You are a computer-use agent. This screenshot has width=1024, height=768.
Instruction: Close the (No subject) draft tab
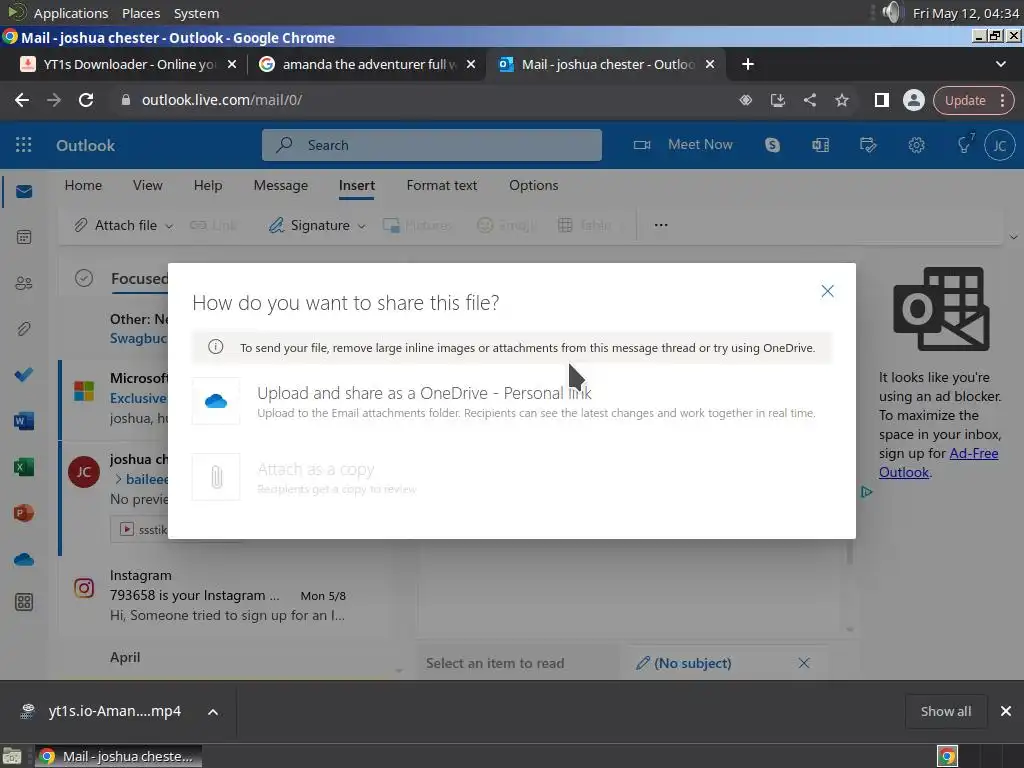tap(804, 663)
